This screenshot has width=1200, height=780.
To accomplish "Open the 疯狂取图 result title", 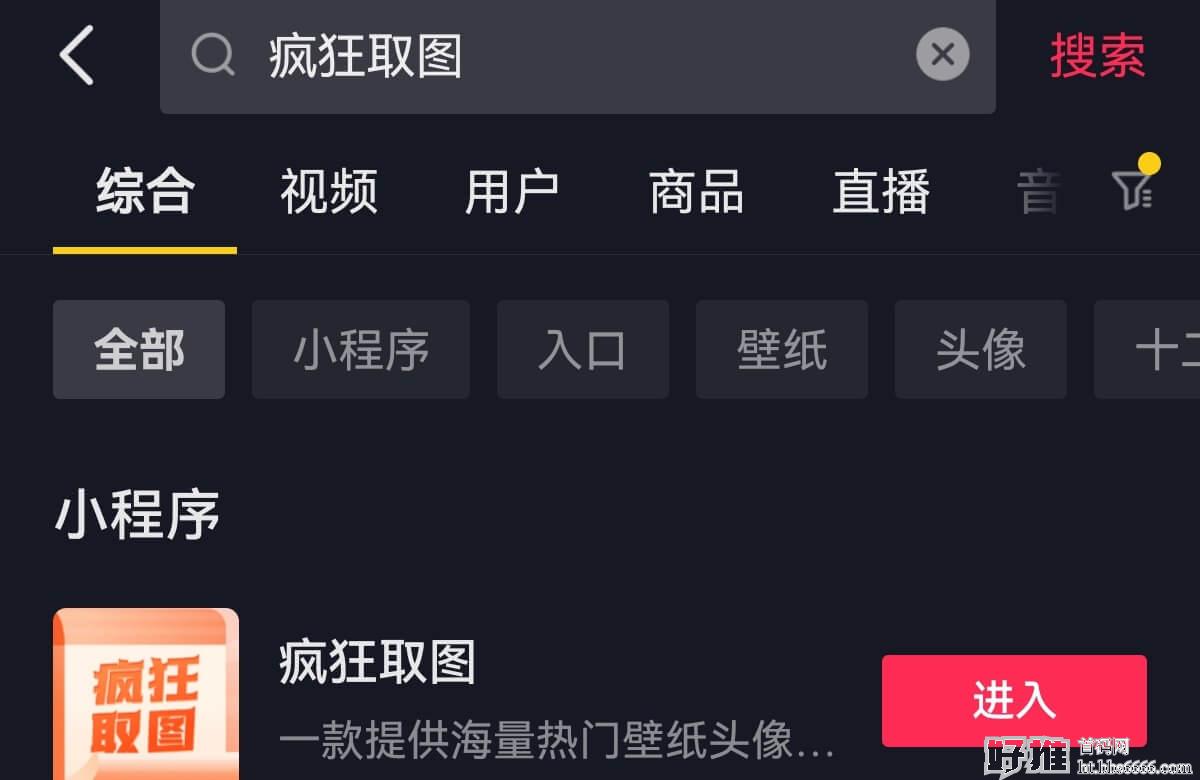I will pos(377,662).
